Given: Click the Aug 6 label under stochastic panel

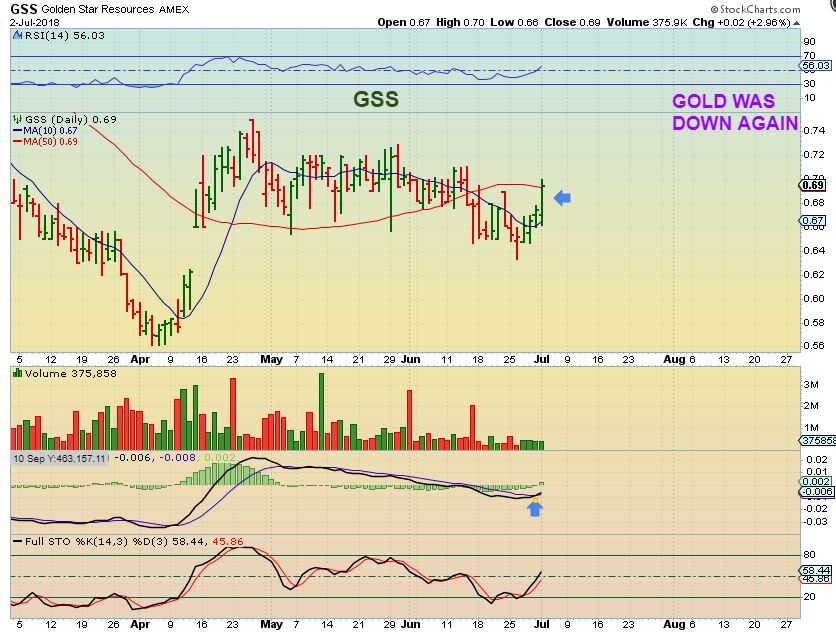Looking at the screenshot, I should (x=679, y=624).
